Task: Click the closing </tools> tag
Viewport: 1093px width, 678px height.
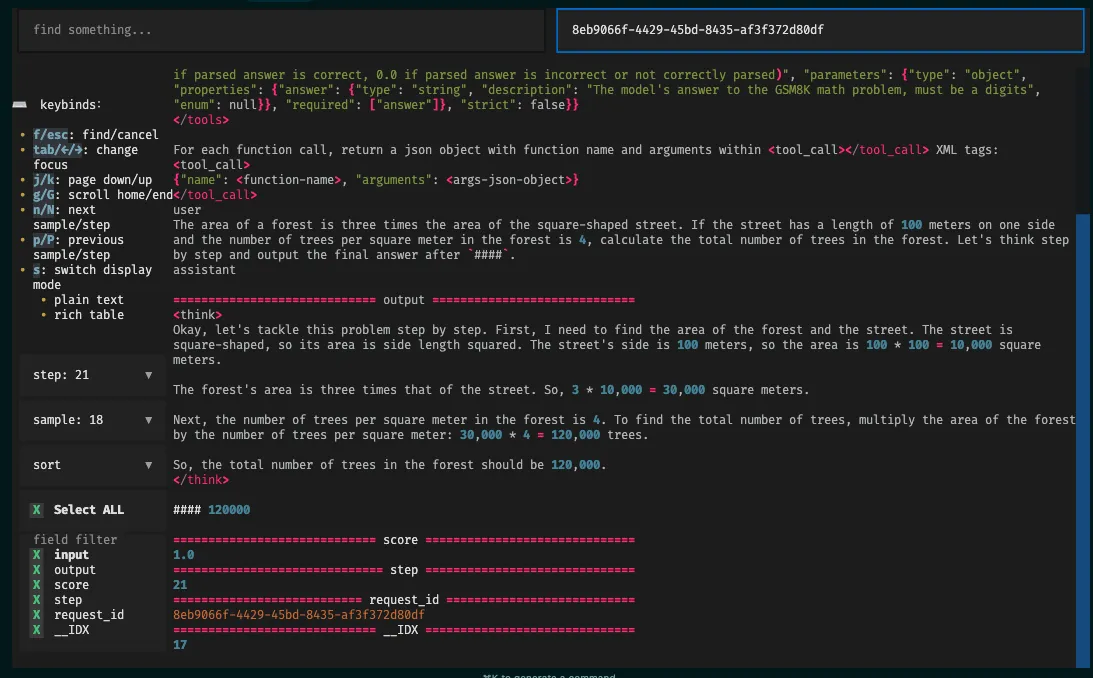Action: (x=201, y=120)
